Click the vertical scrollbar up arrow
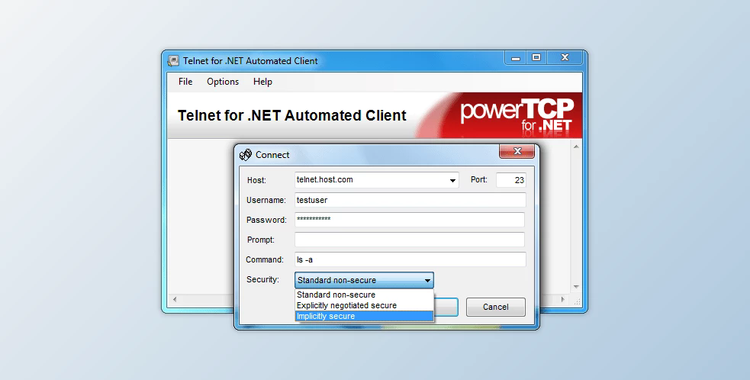This screenshot has height=380, width=750. tap(576, 146)
